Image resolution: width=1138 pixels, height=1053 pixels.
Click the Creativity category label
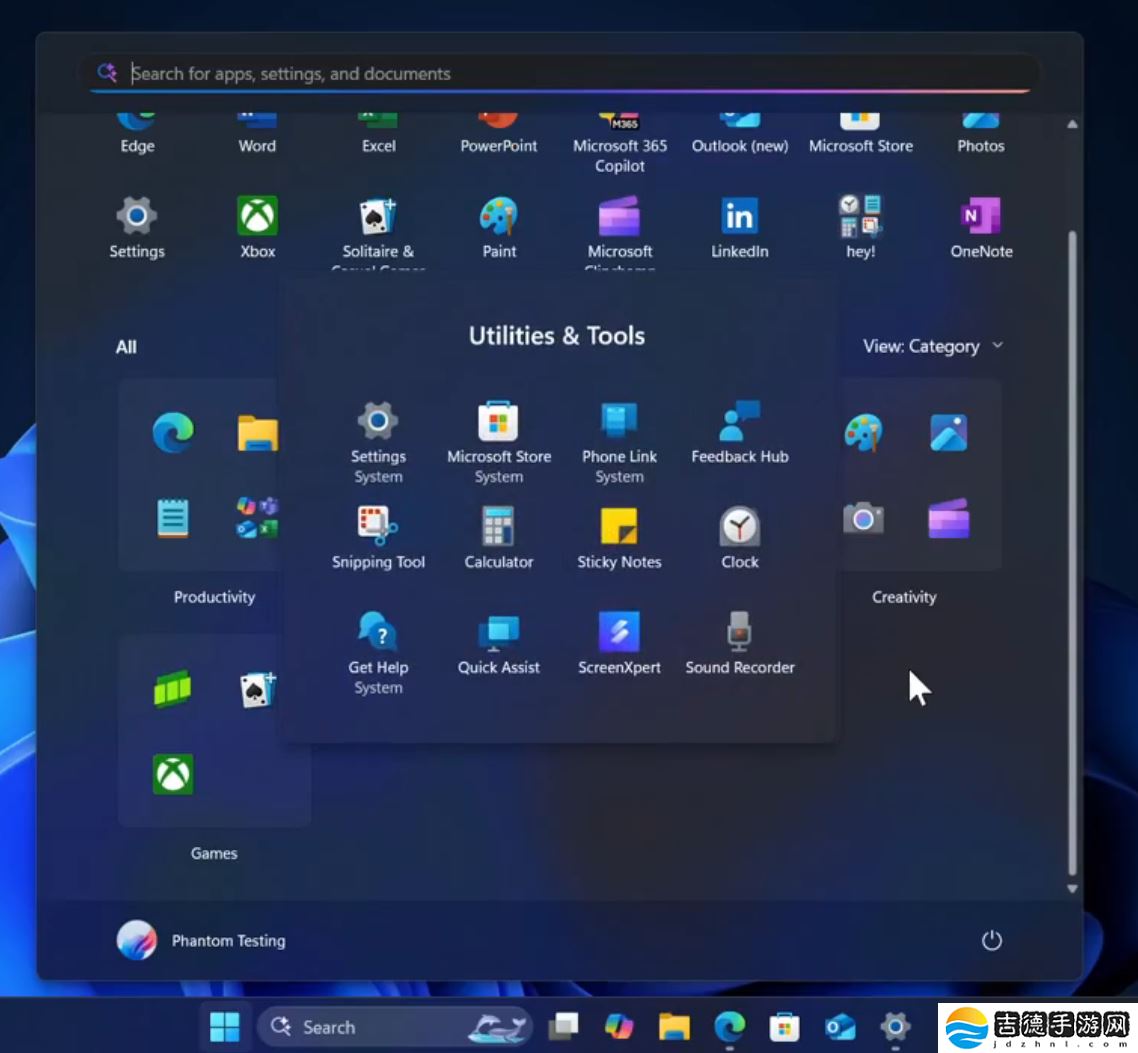tap(903, 597)
